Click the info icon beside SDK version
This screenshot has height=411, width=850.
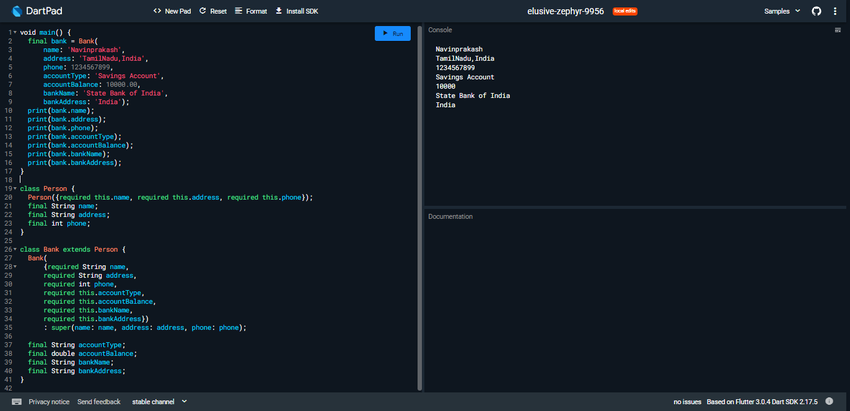829,401
